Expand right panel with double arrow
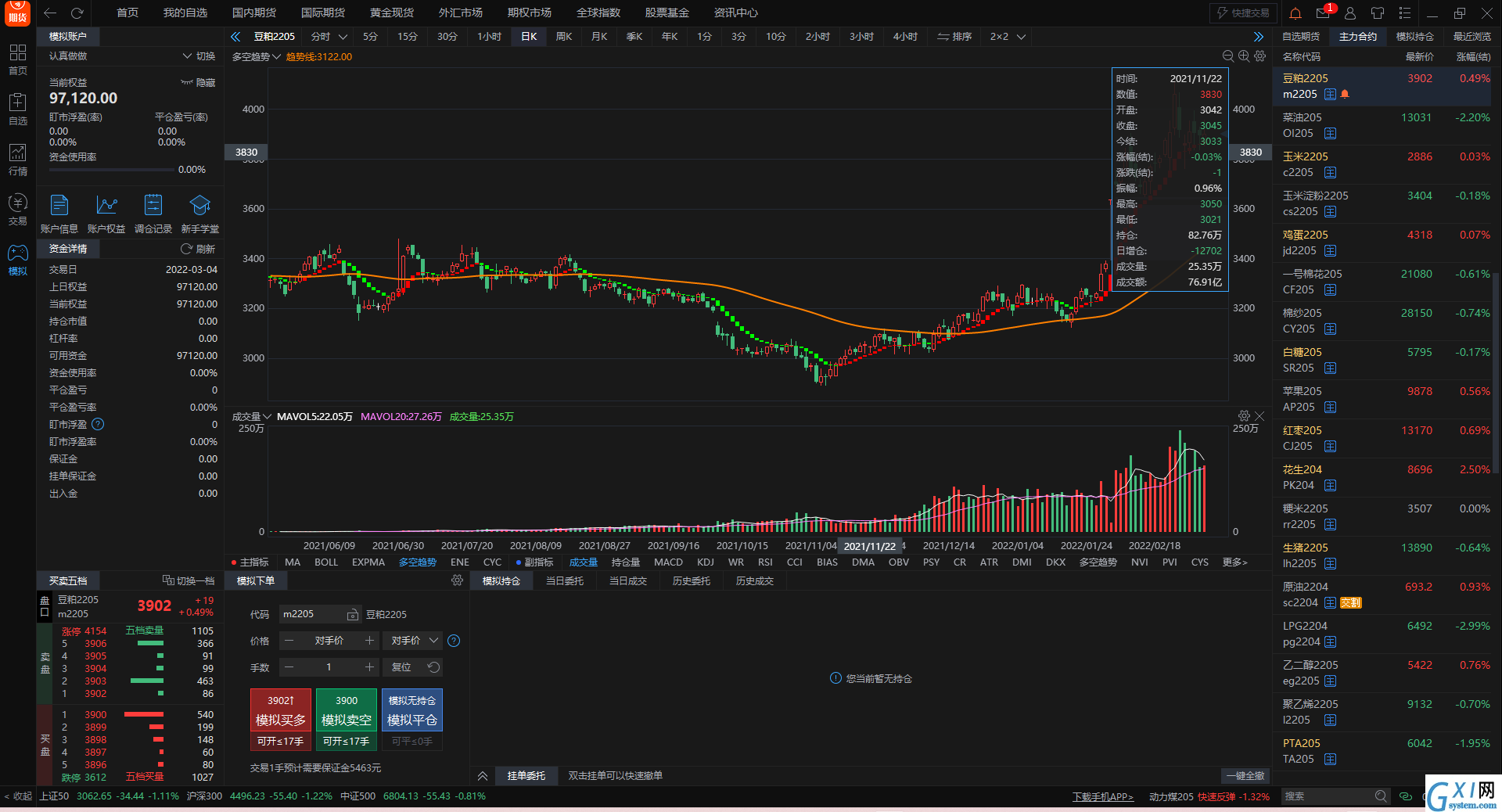 (1259, 37)
